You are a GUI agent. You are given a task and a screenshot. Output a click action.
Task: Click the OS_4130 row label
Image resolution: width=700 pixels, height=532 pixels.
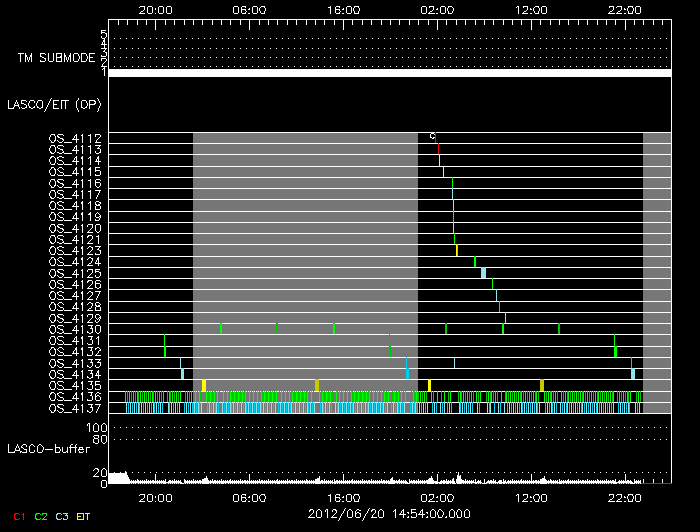pos(75,329)
